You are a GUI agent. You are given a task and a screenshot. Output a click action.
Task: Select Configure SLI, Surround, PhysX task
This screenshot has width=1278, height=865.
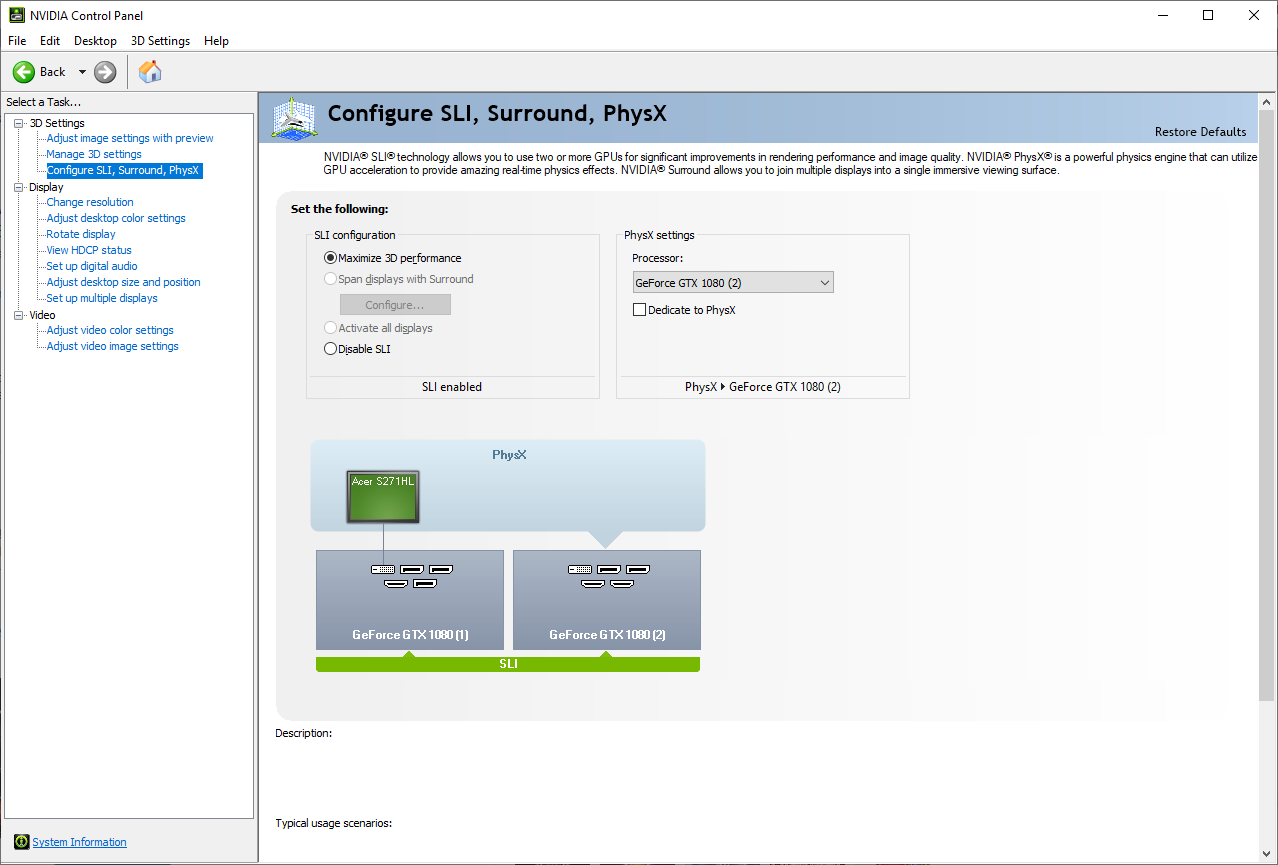click(x=124, y=170)
